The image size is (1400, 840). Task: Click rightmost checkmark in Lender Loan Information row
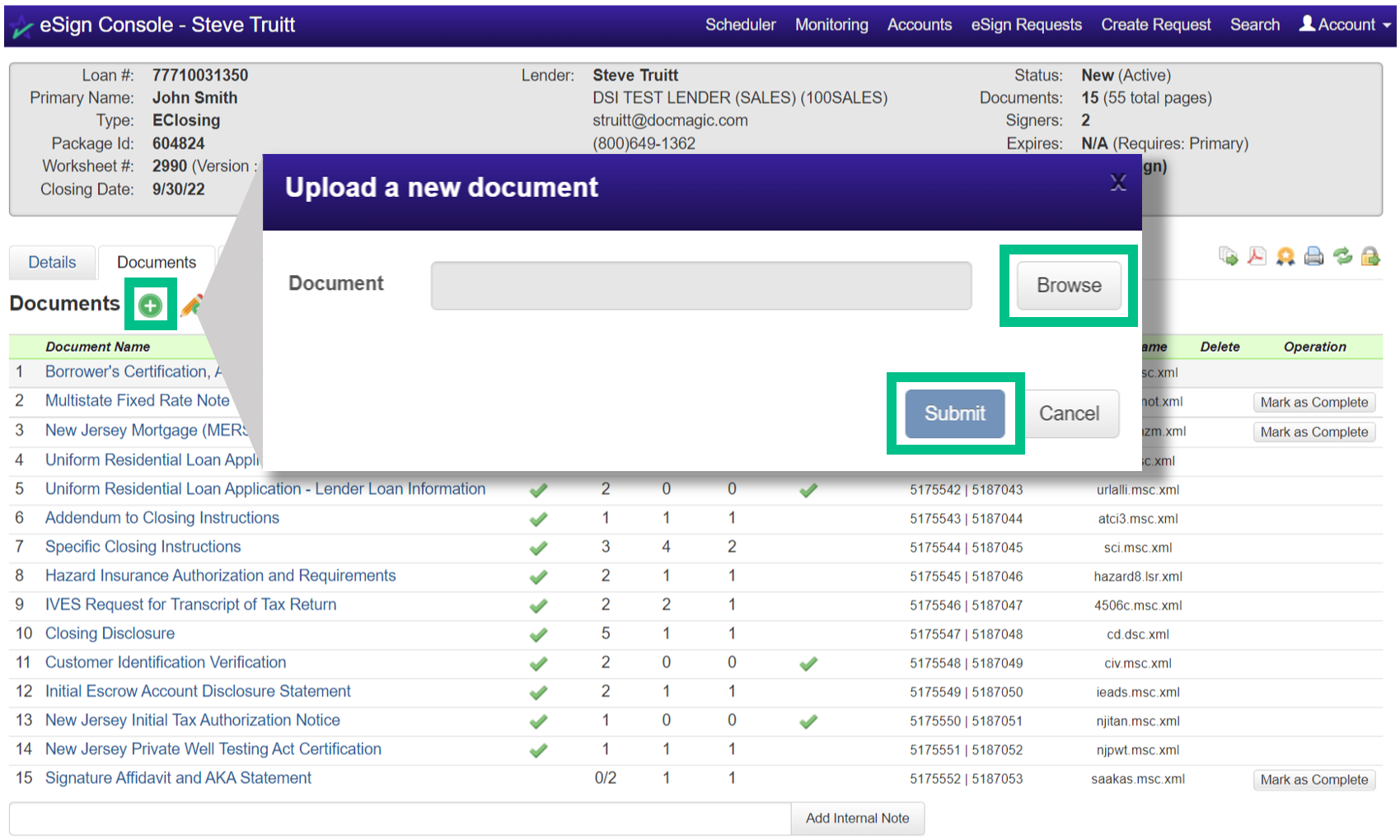(808, 490)
